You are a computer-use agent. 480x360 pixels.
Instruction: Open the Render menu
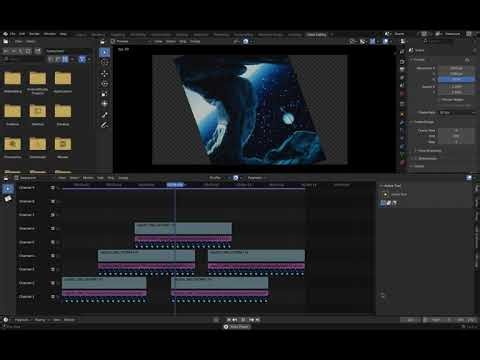tap(34, 34)
